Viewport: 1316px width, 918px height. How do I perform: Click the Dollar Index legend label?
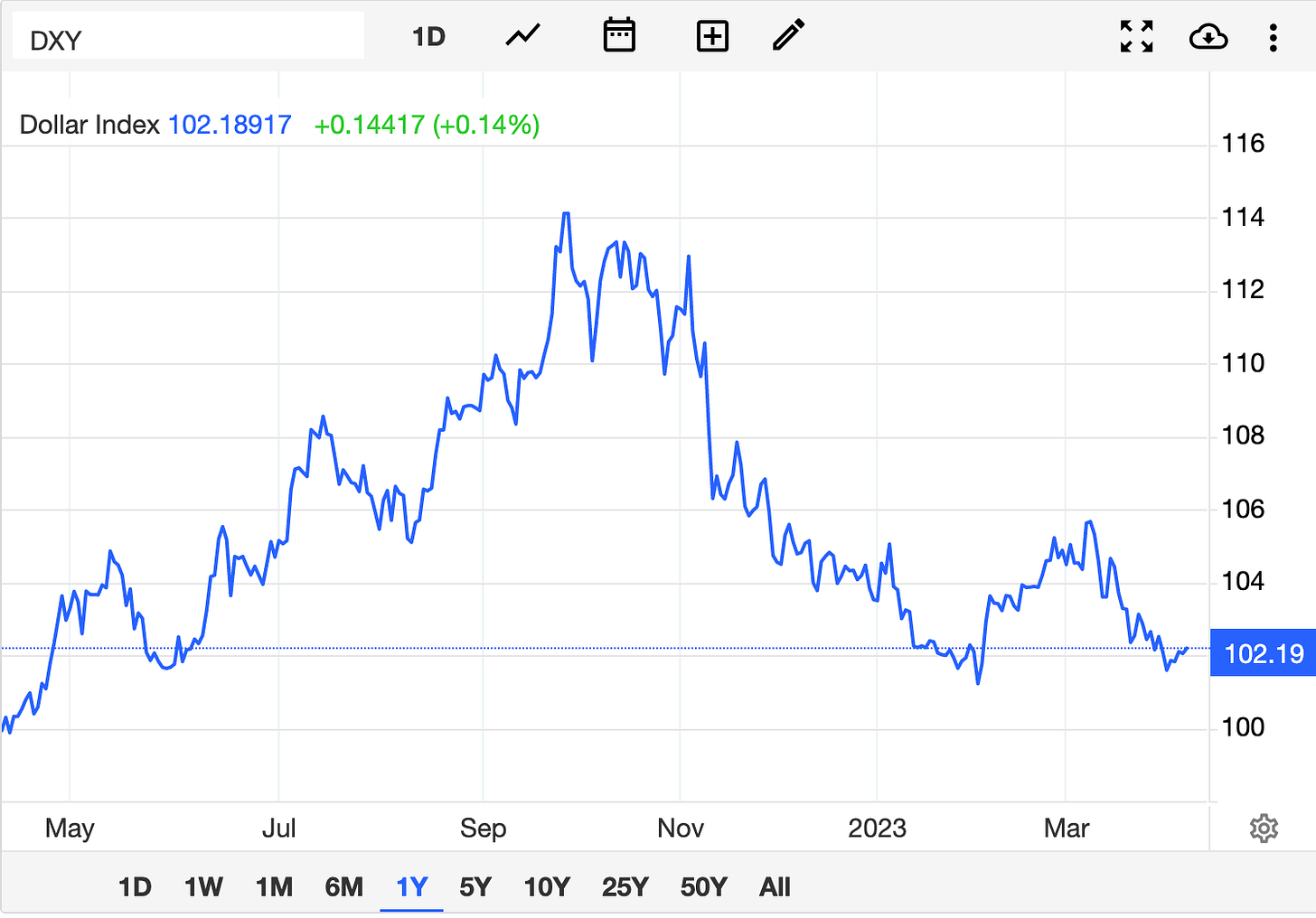[89, 125]
